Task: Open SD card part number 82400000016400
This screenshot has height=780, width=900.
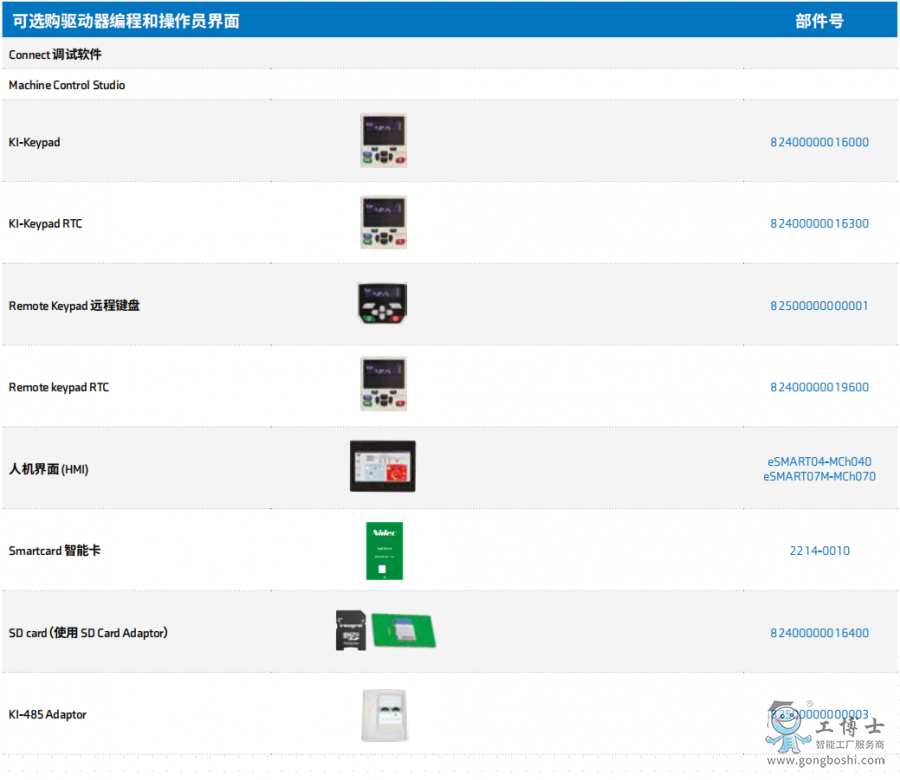Action: [819, 633]
